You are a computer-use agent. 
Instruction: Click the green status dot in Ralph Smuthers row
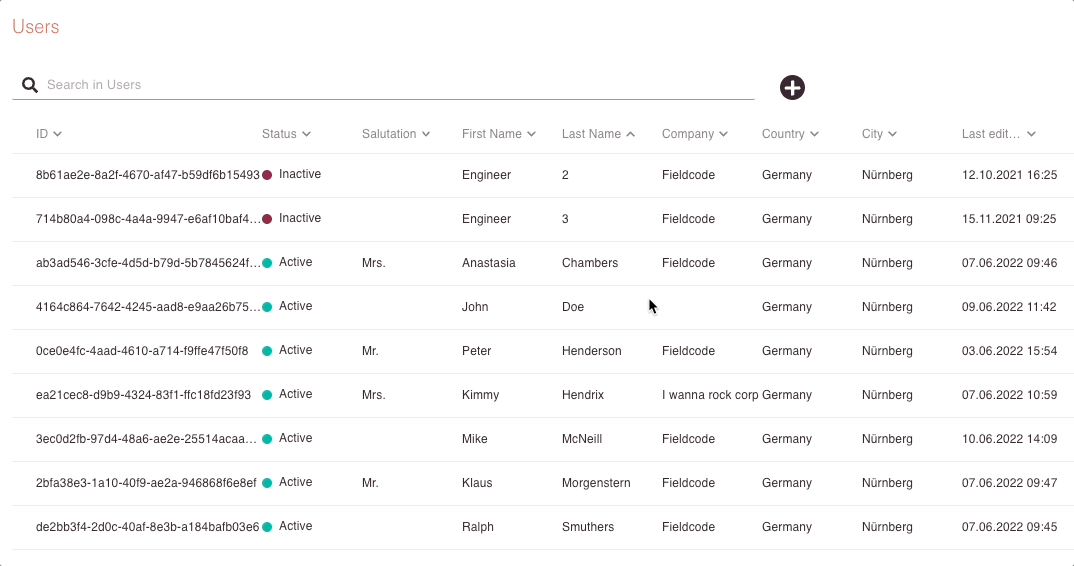point(267,527)
